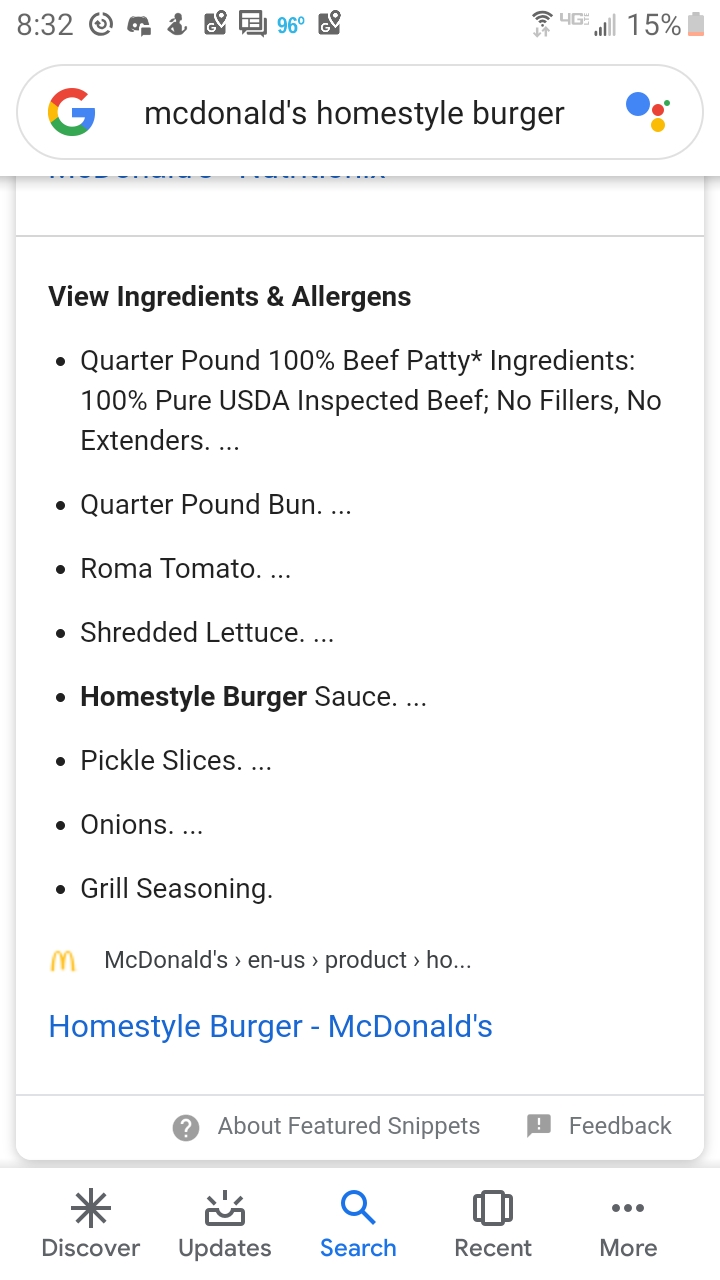Tap the Feedback flag icon

click(539, 1126)
